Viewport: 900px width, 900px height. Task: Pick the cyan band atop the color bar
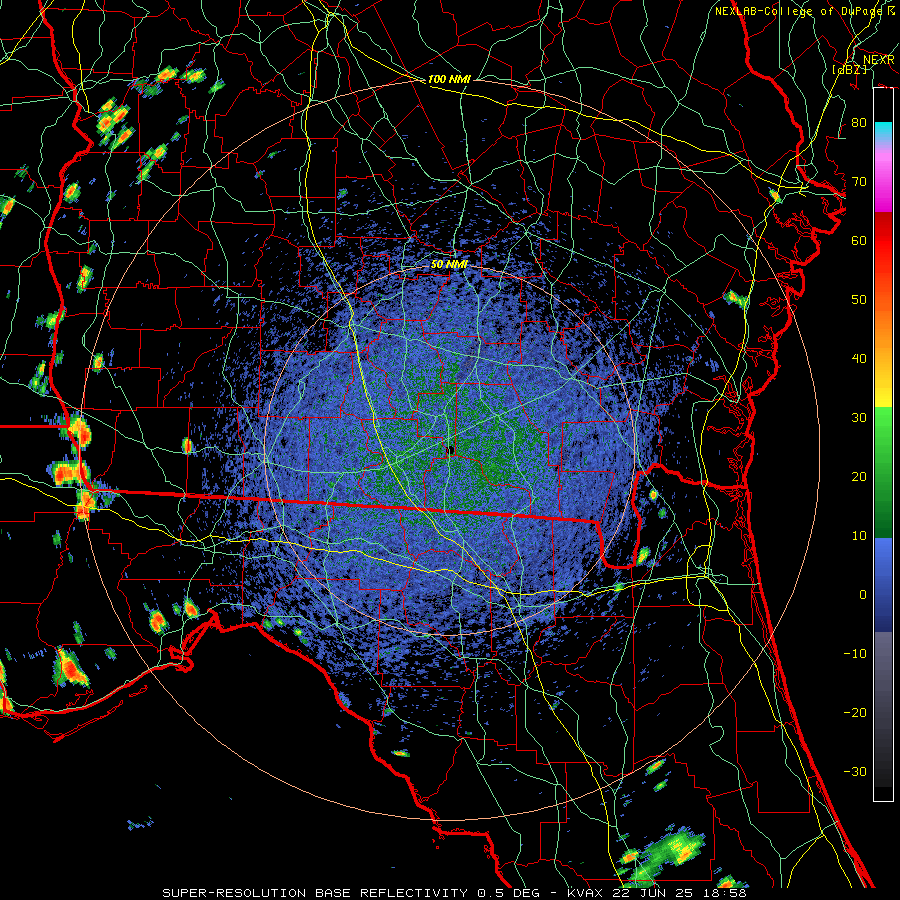[883, 132]
